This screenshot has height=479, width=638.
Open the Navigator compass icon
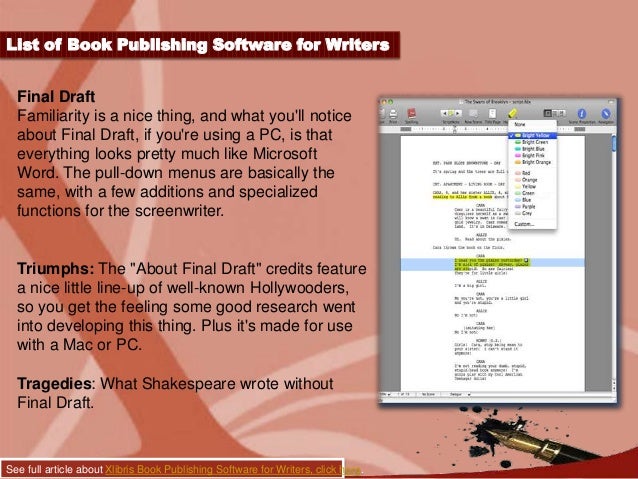(x=605, y=114)
